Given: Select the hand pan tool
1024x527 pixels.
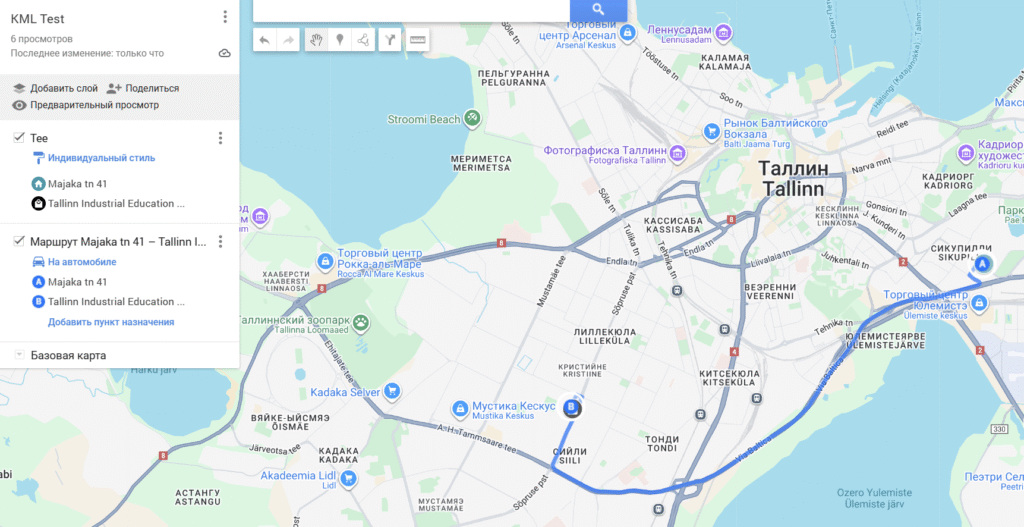Looking at the screenshot, I should click(x=316, y=40).
